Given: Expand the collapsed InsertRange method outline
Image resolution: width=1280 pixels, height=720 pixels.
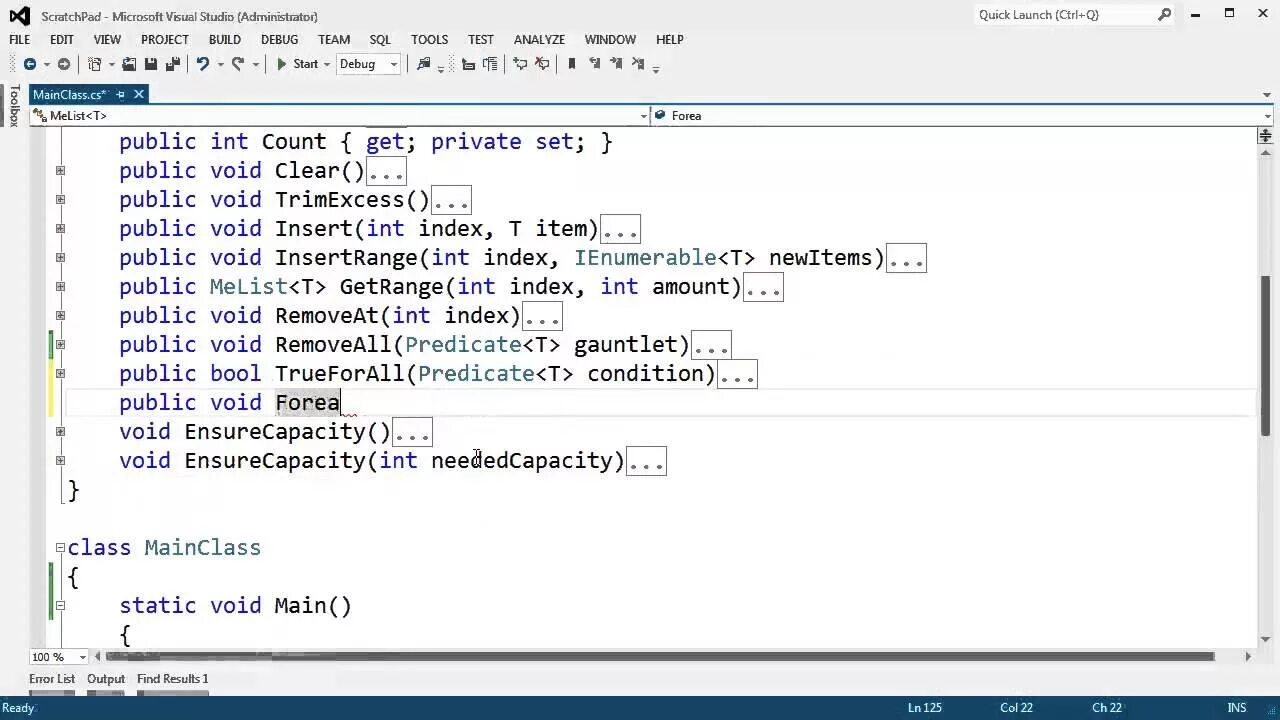Looking at the screenshot, I should click(x=60, y=257).
